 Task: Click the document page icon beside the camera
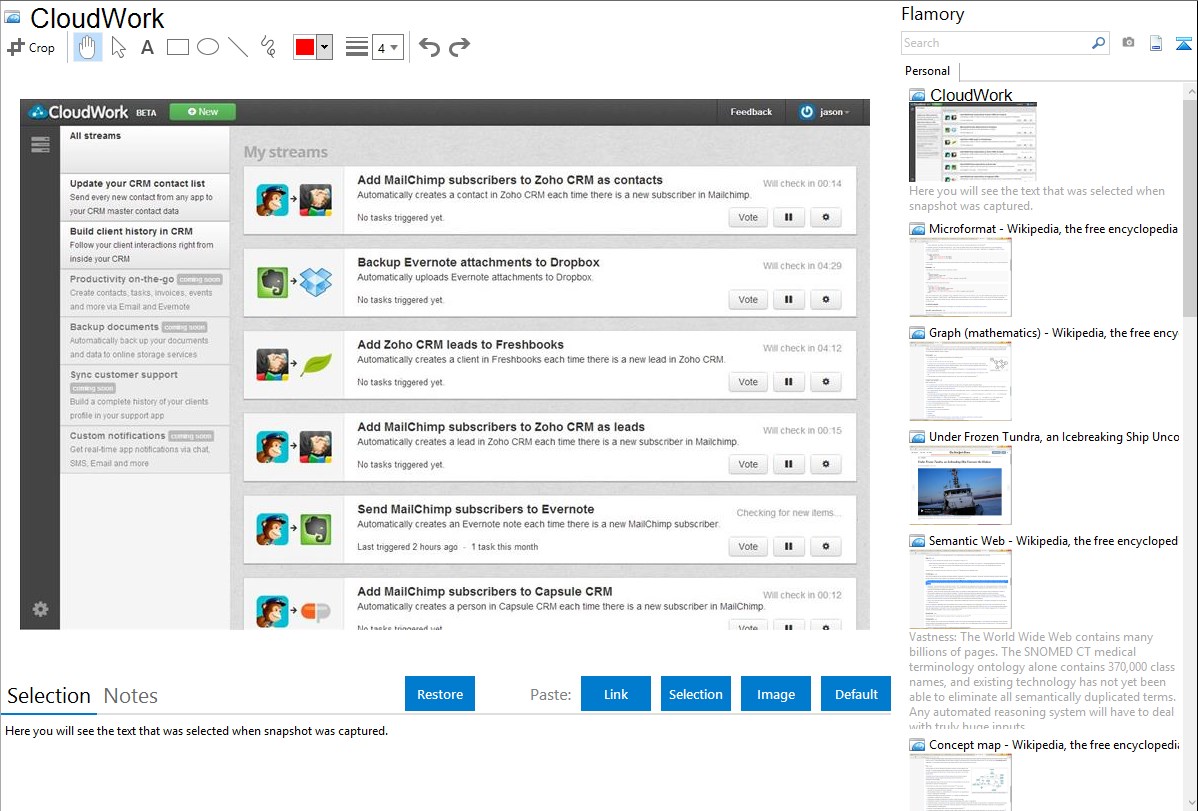pyautogui.click(x=1156, y=43)
